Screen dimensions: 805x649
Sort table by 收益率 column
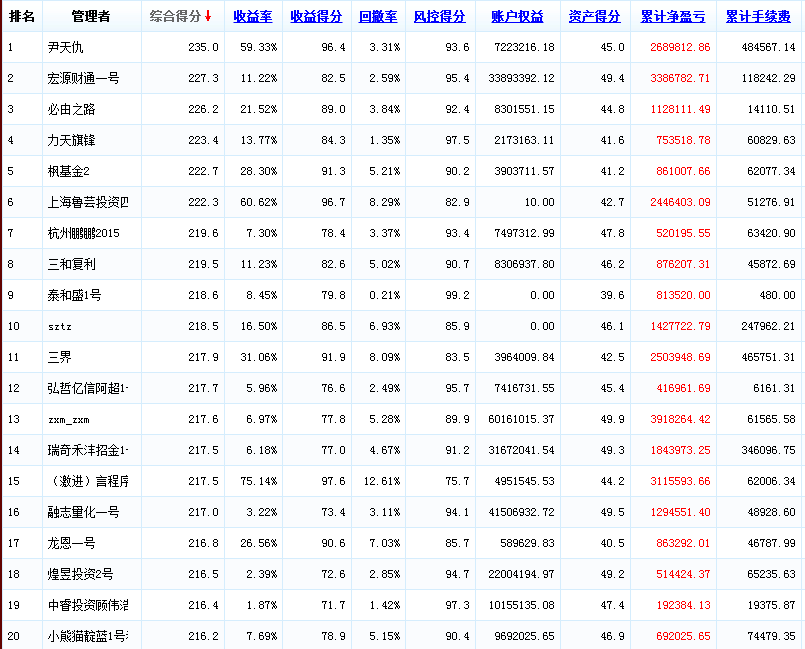253,16
